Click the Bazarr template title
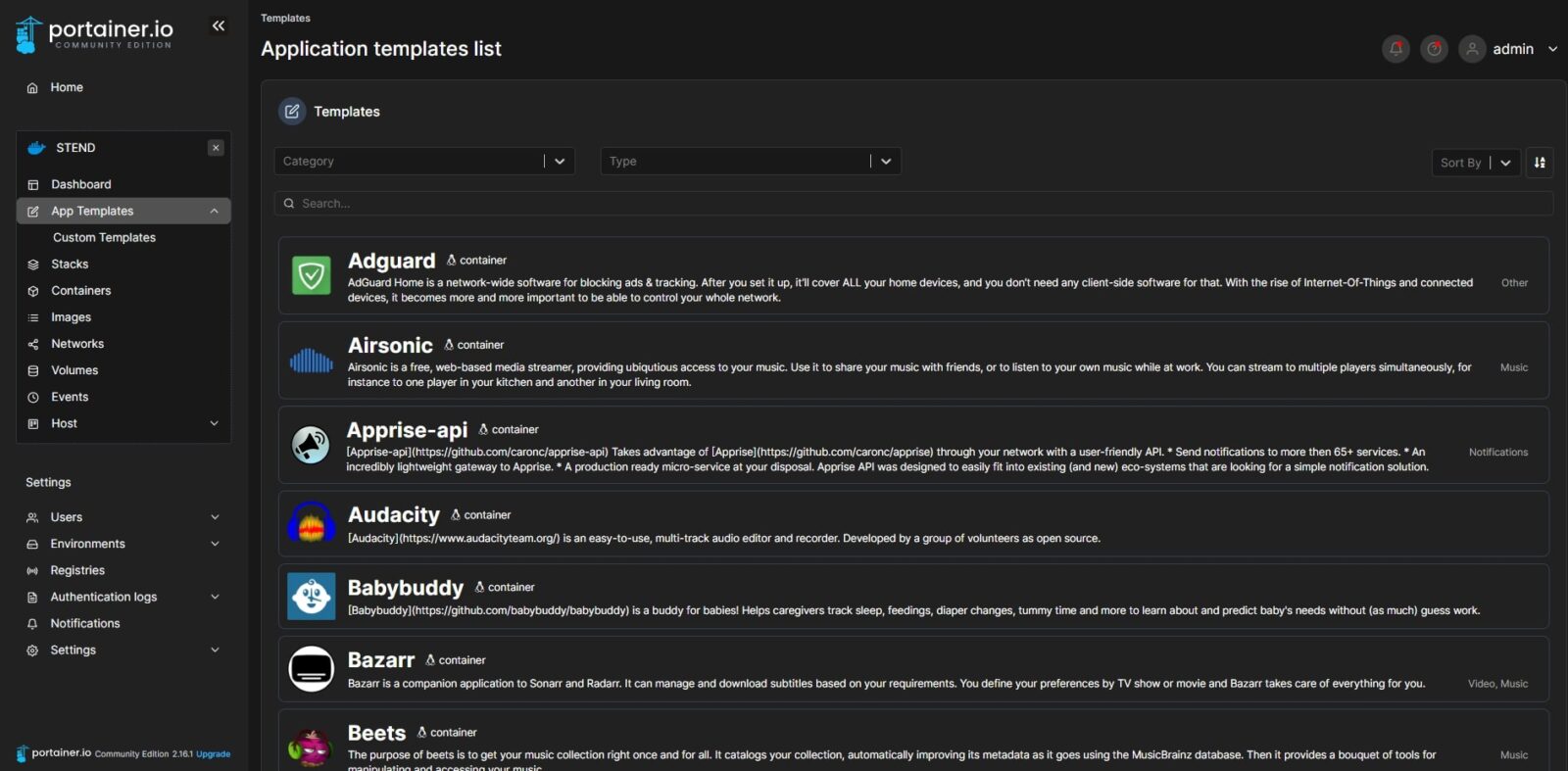Screen dimensions: 1568x771 (381, 660)
